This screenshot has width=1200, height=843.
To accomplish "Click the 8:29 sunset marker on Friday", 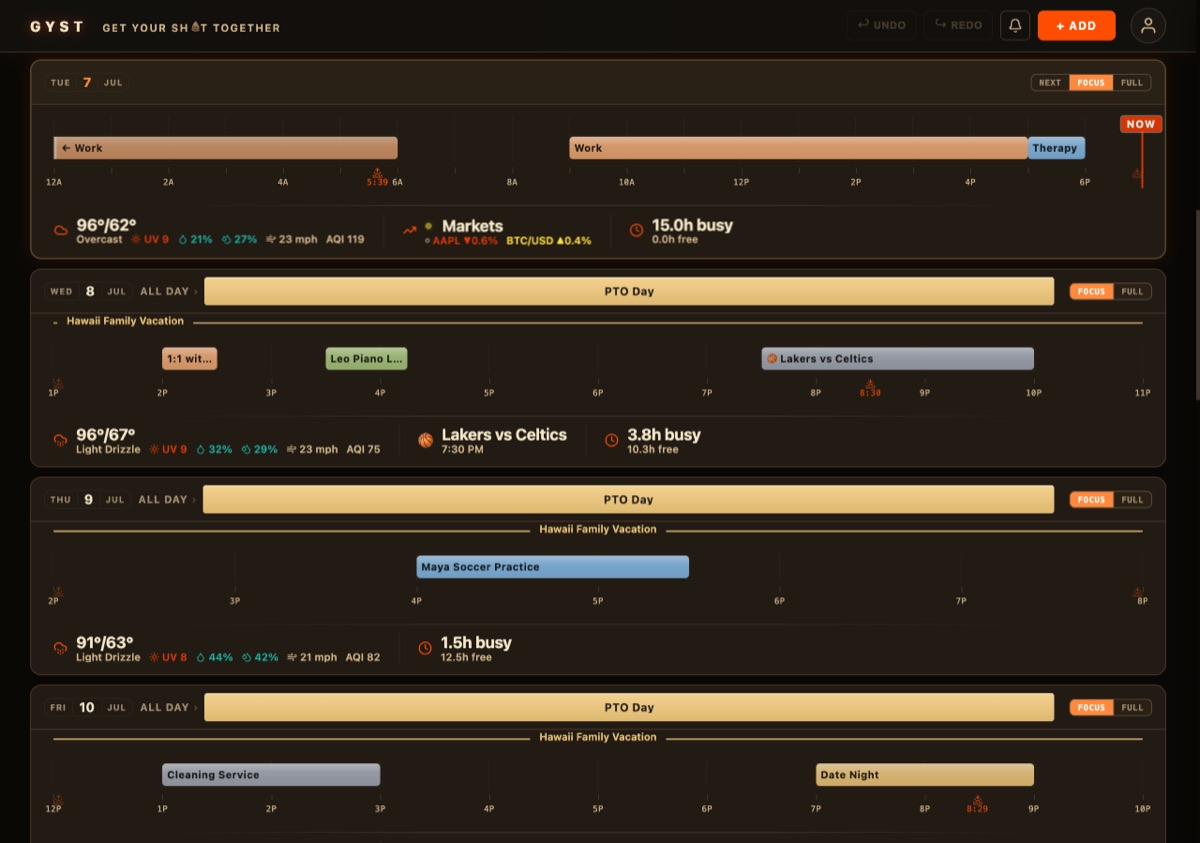I will click(x=977, y=805).
